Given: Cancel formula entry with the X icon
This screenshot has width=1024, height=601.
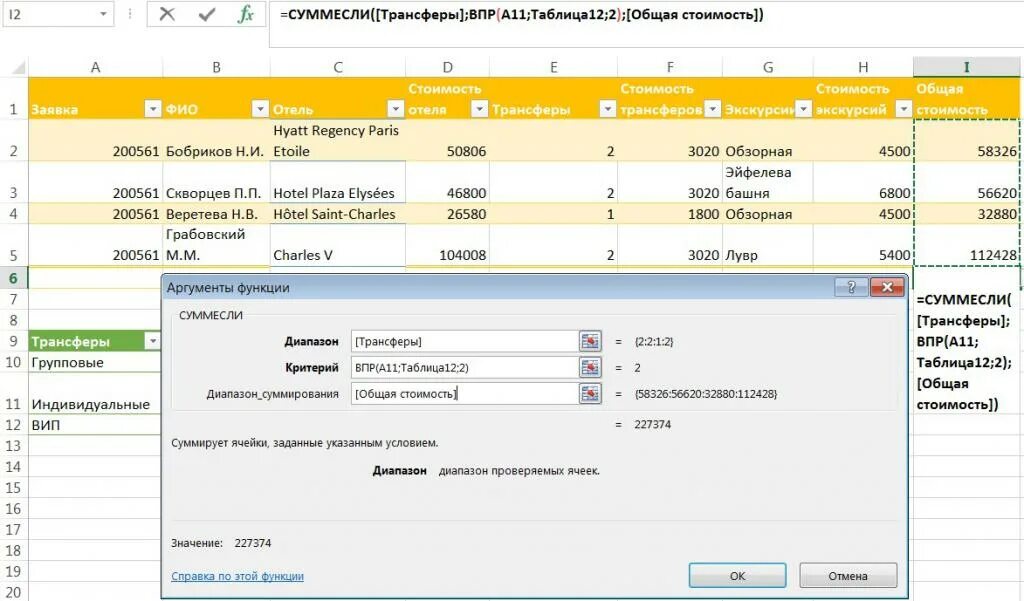Looking at the screenshot, I should pyautogui.click(x=167, y=14).
